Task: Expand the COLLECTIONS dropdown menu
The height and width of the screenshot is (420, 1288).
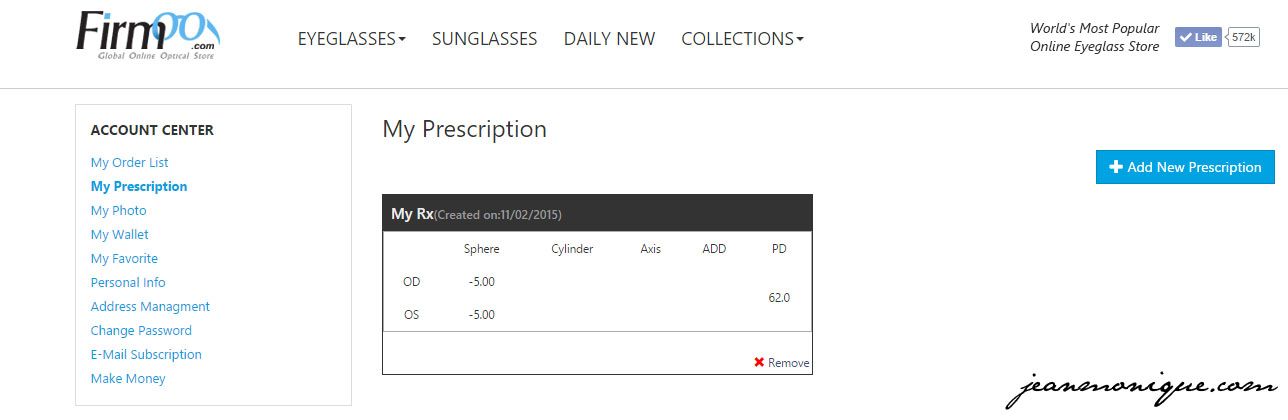Action: [743, 39]
